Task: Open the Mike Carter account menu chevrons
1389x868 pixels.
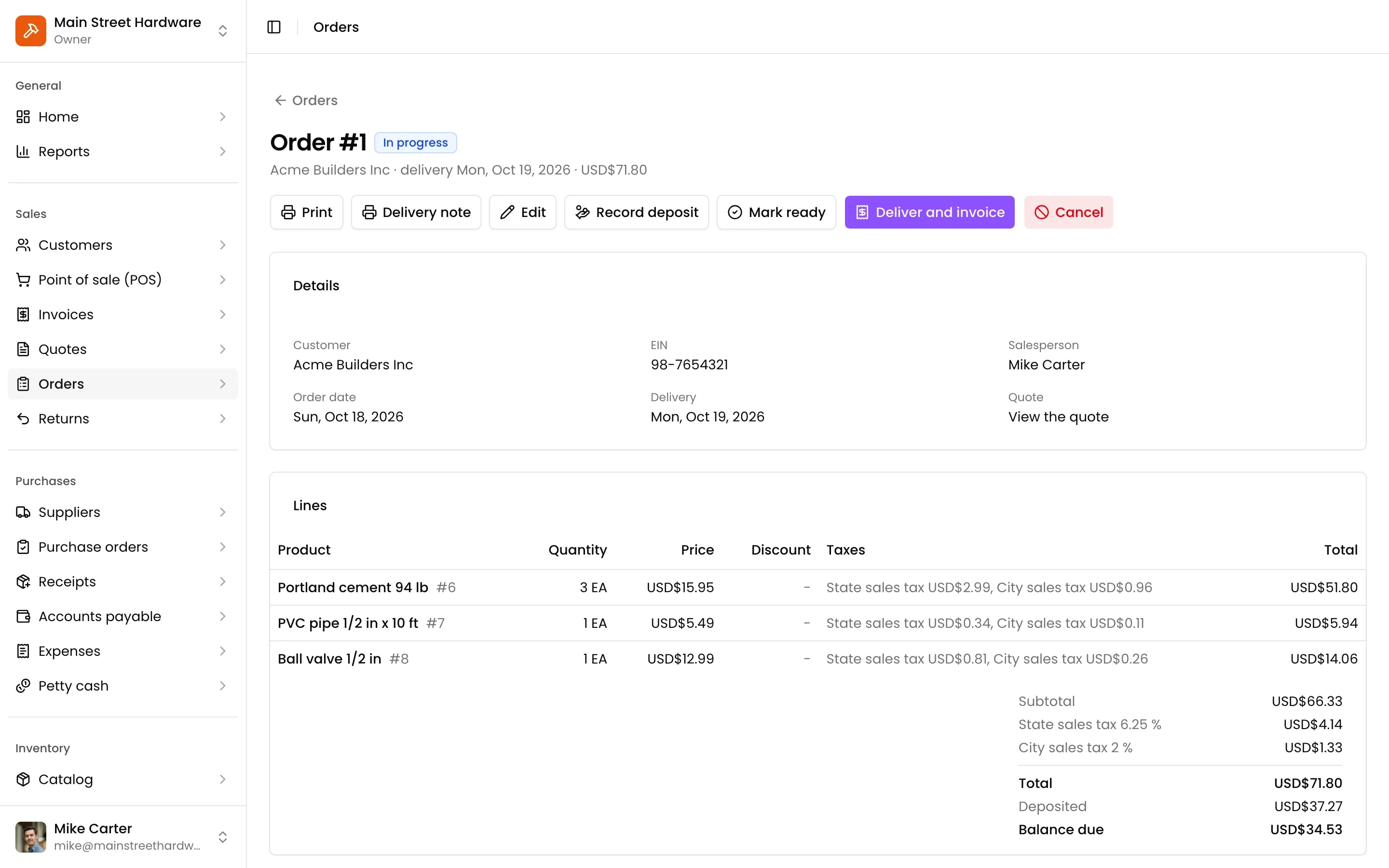Action: [223, 837]
